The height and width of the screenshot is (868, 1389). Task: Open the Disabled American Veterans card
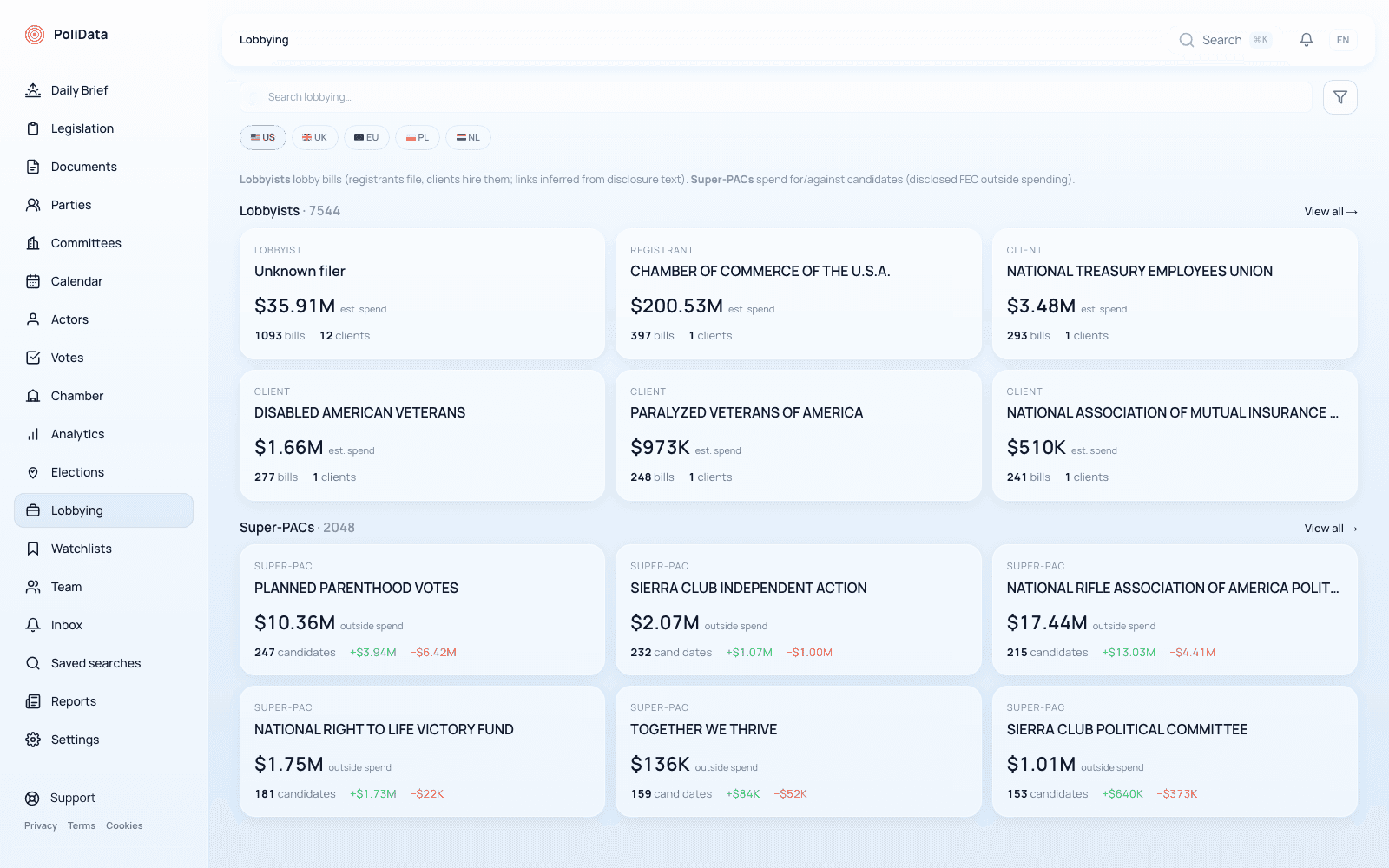(422, 435)
